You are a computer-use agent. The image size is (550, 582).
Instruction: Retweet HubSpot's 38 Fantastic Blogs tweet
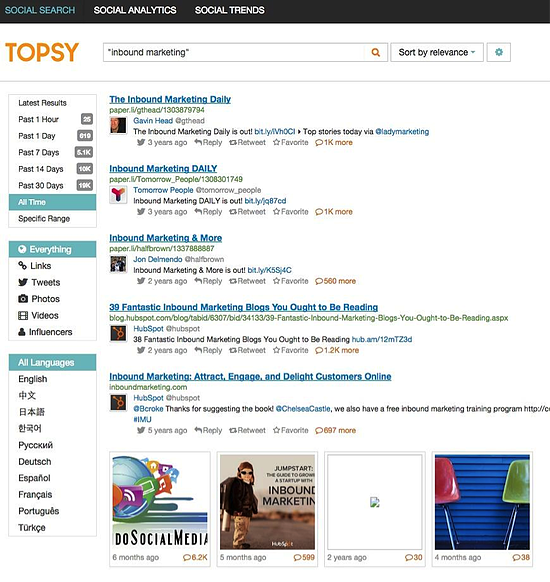(248, 350)
